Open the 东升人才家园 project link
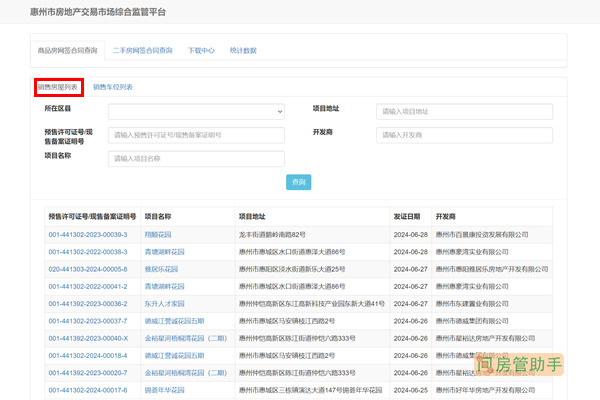600x400 pixels. 165,304
